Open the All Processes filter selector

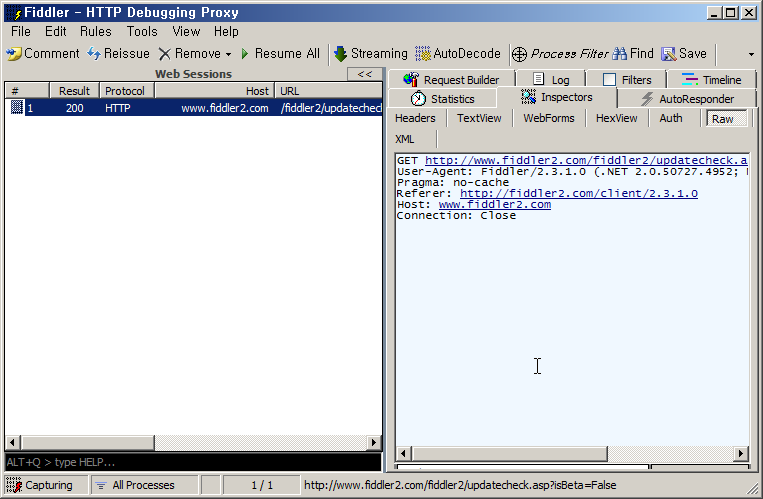[144, 485]
